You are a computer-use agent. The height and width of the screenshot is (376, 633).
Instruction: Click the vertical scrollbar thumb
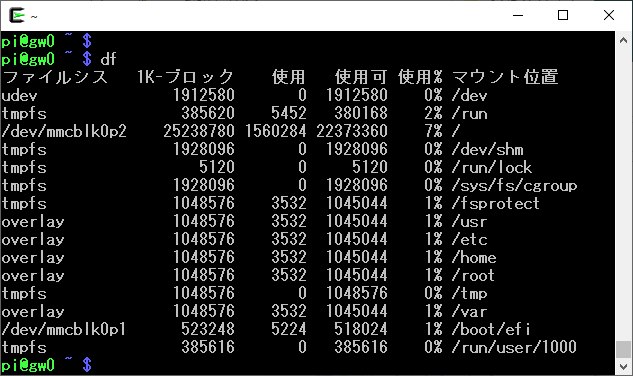623,349
